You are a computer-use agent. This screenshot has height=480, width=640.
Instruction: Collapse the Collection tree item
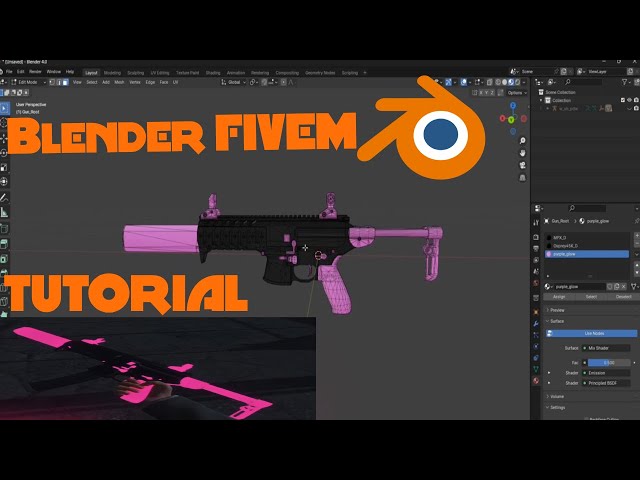click(541, 100)
